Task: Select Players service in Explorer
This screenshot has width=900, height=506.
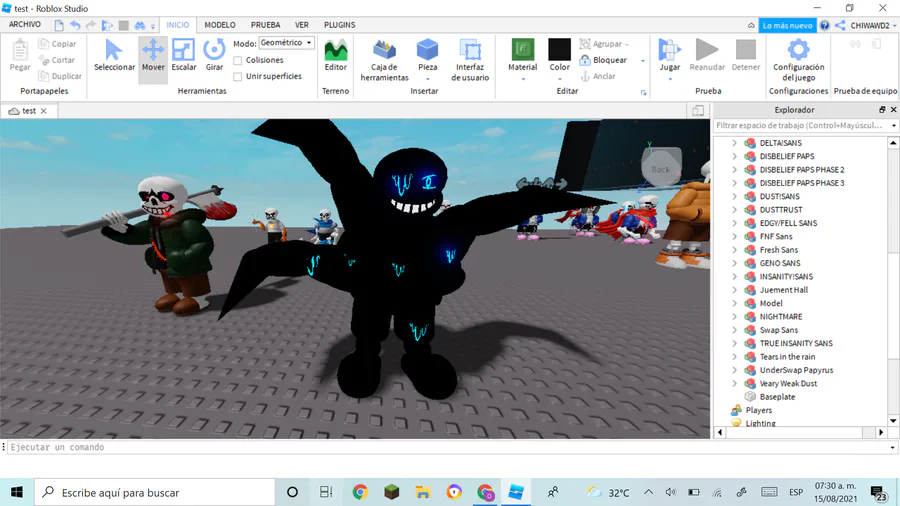Action: tap(758, 410)
